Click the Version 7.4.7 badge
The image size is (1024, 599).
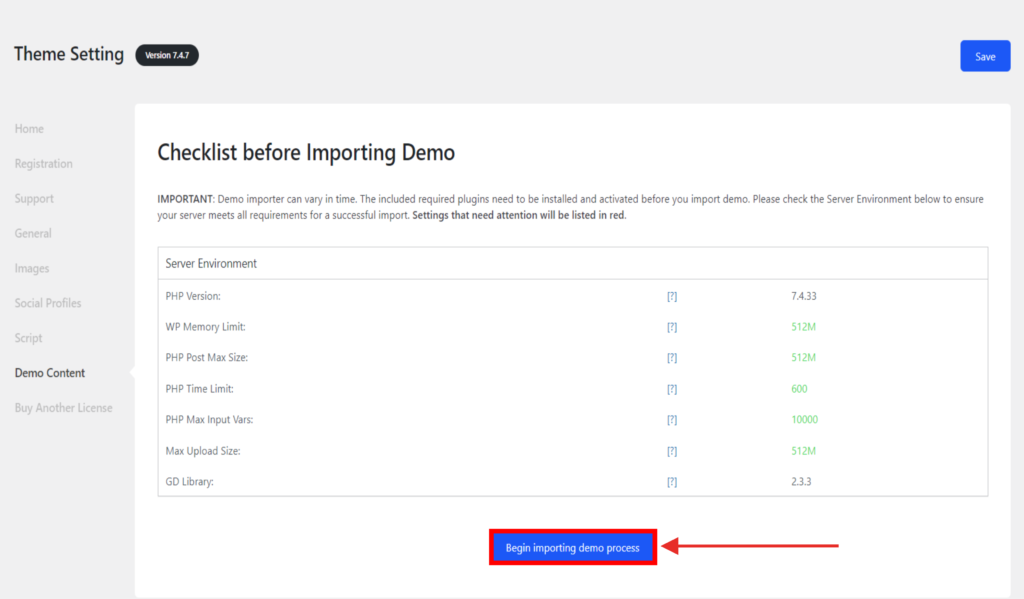pos(167,55)
